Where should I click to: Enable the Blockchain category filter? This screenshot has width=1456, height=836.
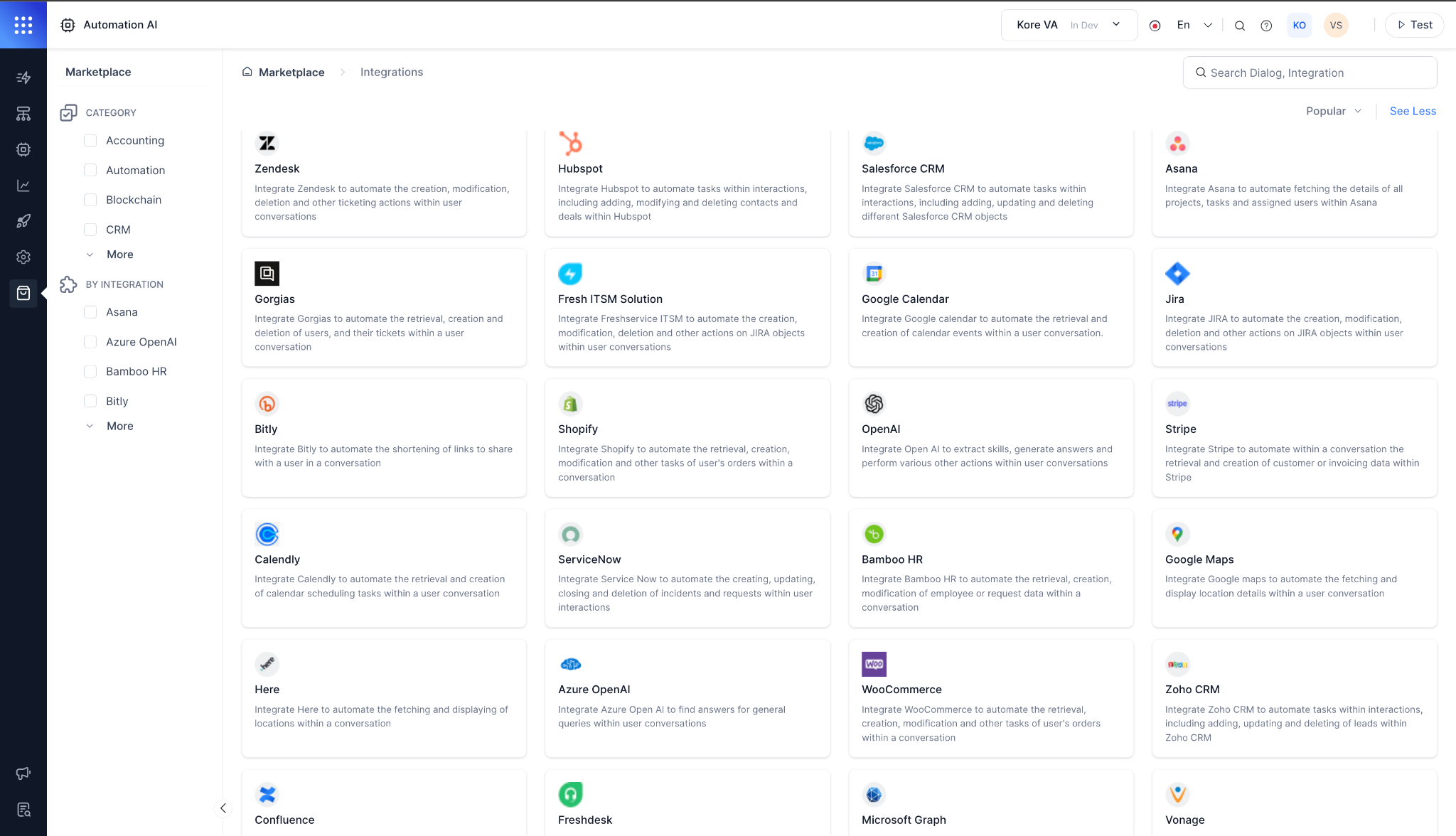pyautogui.click(x=90, y=200)
